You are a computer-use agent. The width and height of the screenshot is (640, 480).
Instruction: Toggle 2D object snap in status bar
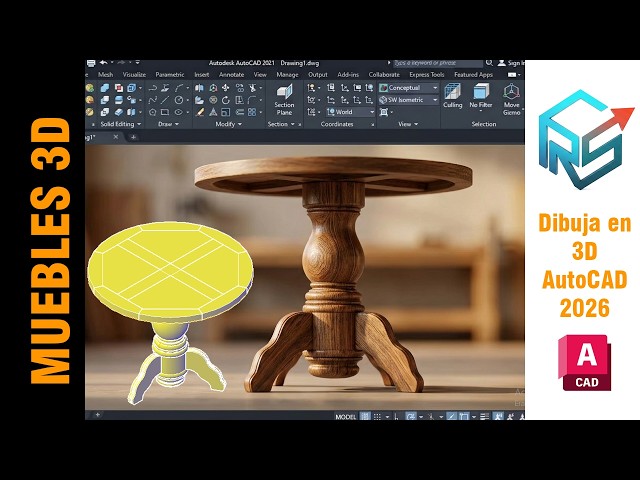(x=464, y=416)
